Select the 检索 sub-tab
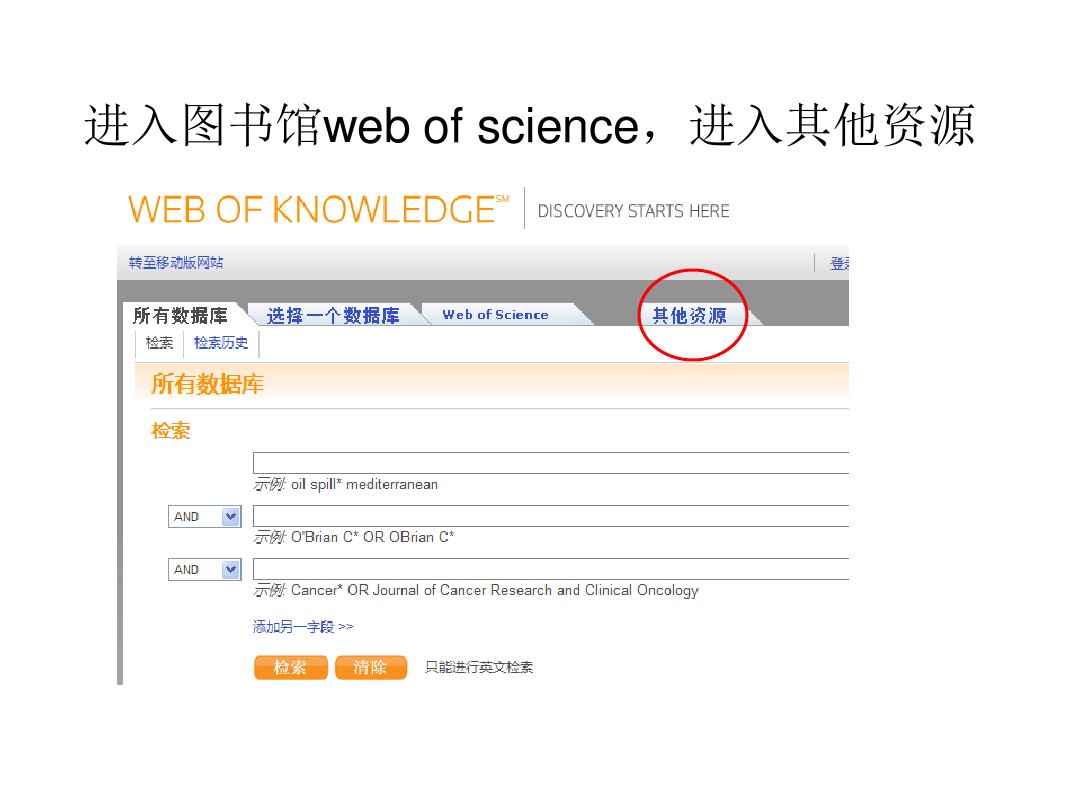The height and width of the screenshot is (810, 1080). tap(159, 342)
